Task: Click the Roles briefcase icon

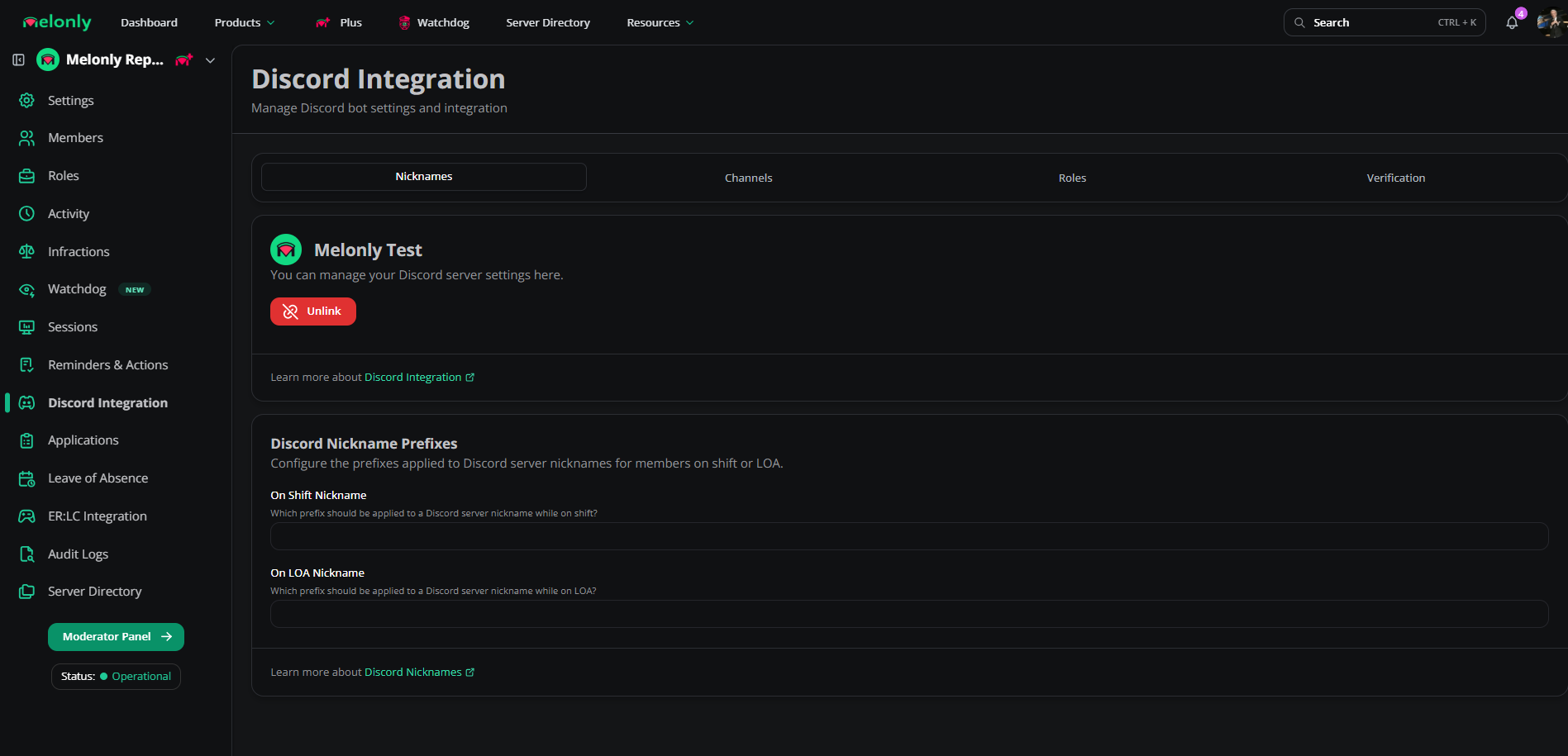Action: coord(27,176)
